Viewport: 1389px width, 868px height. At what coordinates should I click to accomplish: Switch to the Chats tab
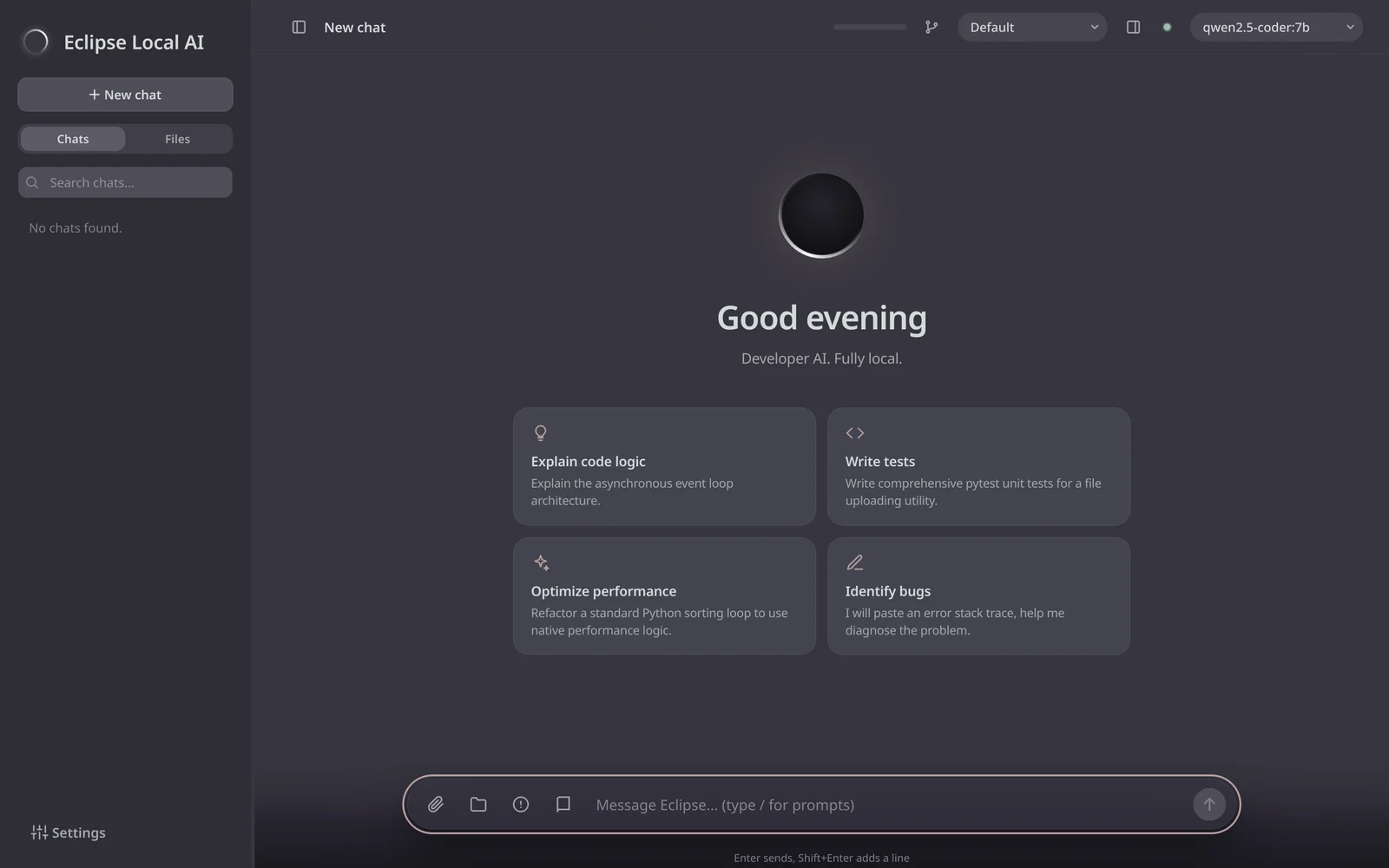tap(73, 139)
